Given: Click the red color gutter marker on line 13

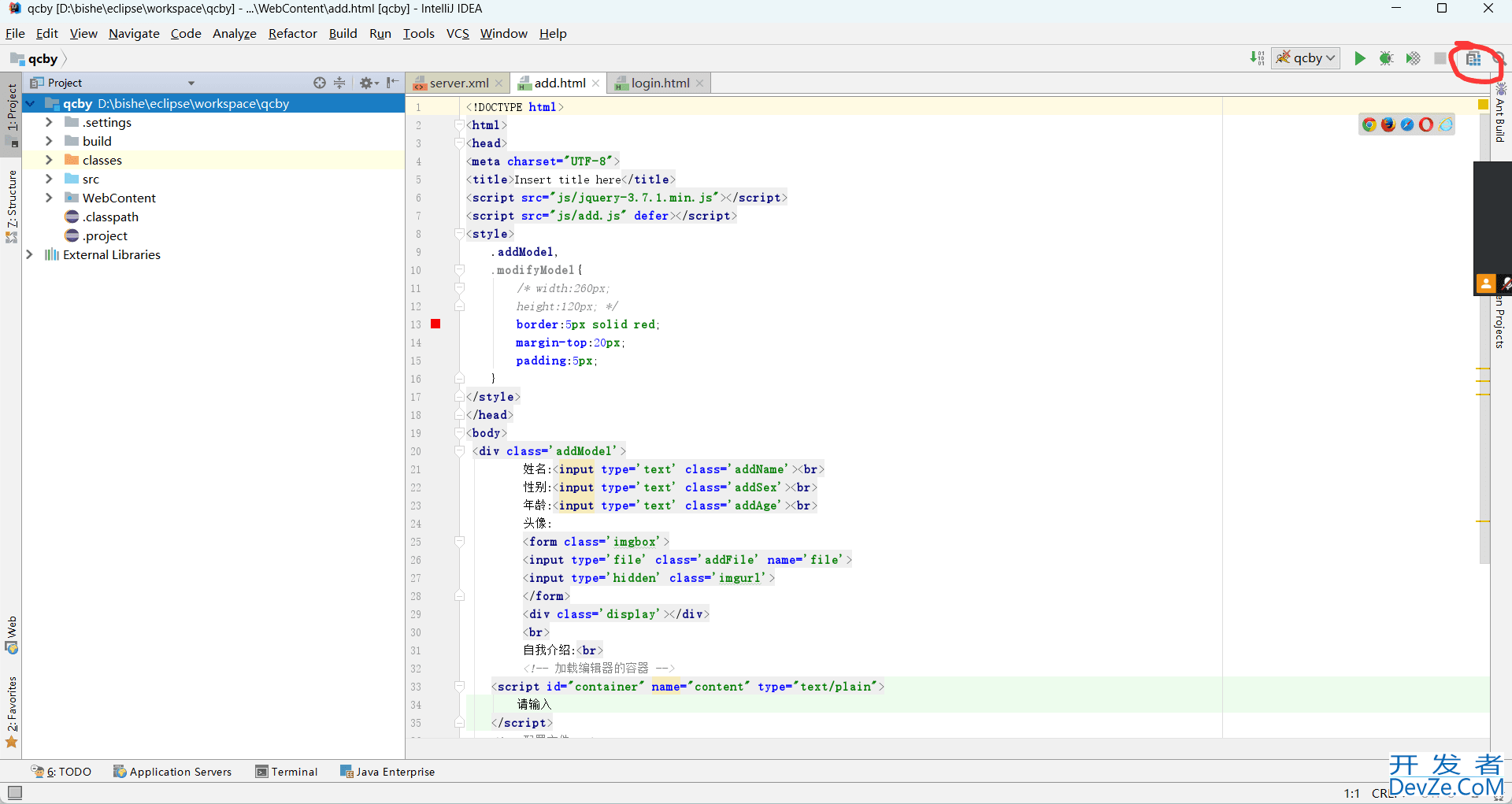Looking at the screenshot, I should [435, 324].
